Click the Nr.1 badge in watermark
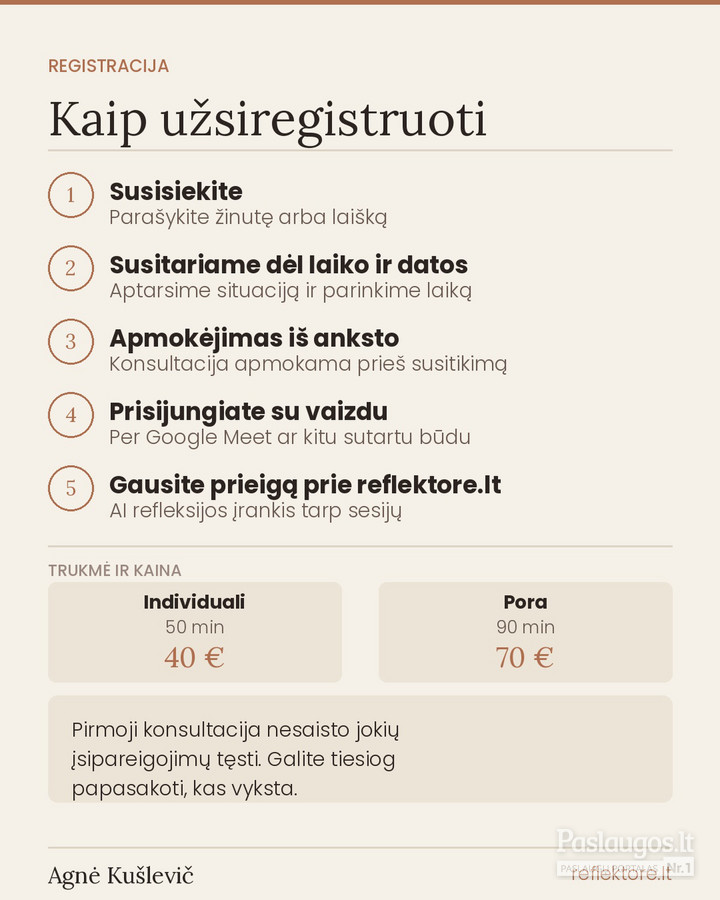 tap(679, 867)
